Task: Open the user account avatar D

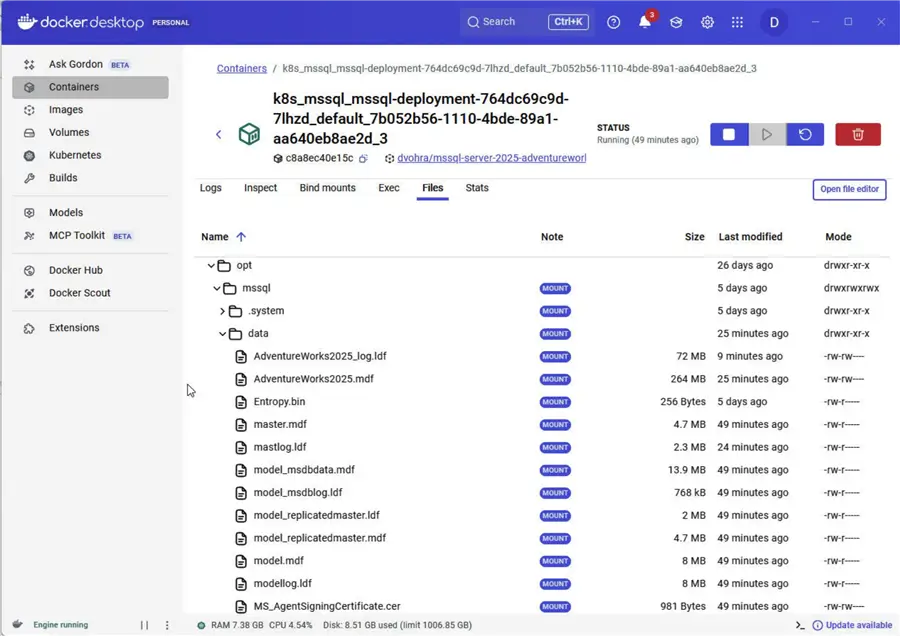Action: point(774,22)
